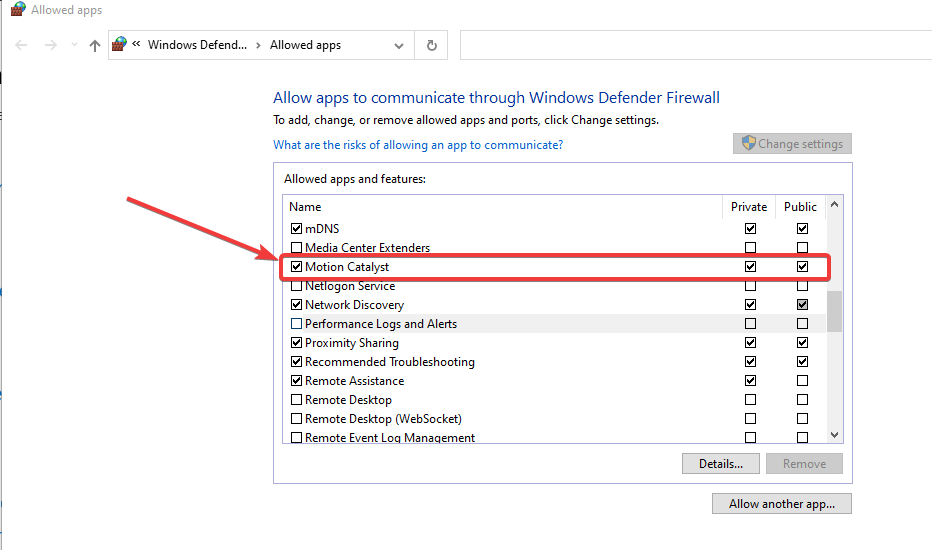932x550 pixels.
Task: Select the Allowed apps breadcrumb
Action: (306, 45)
